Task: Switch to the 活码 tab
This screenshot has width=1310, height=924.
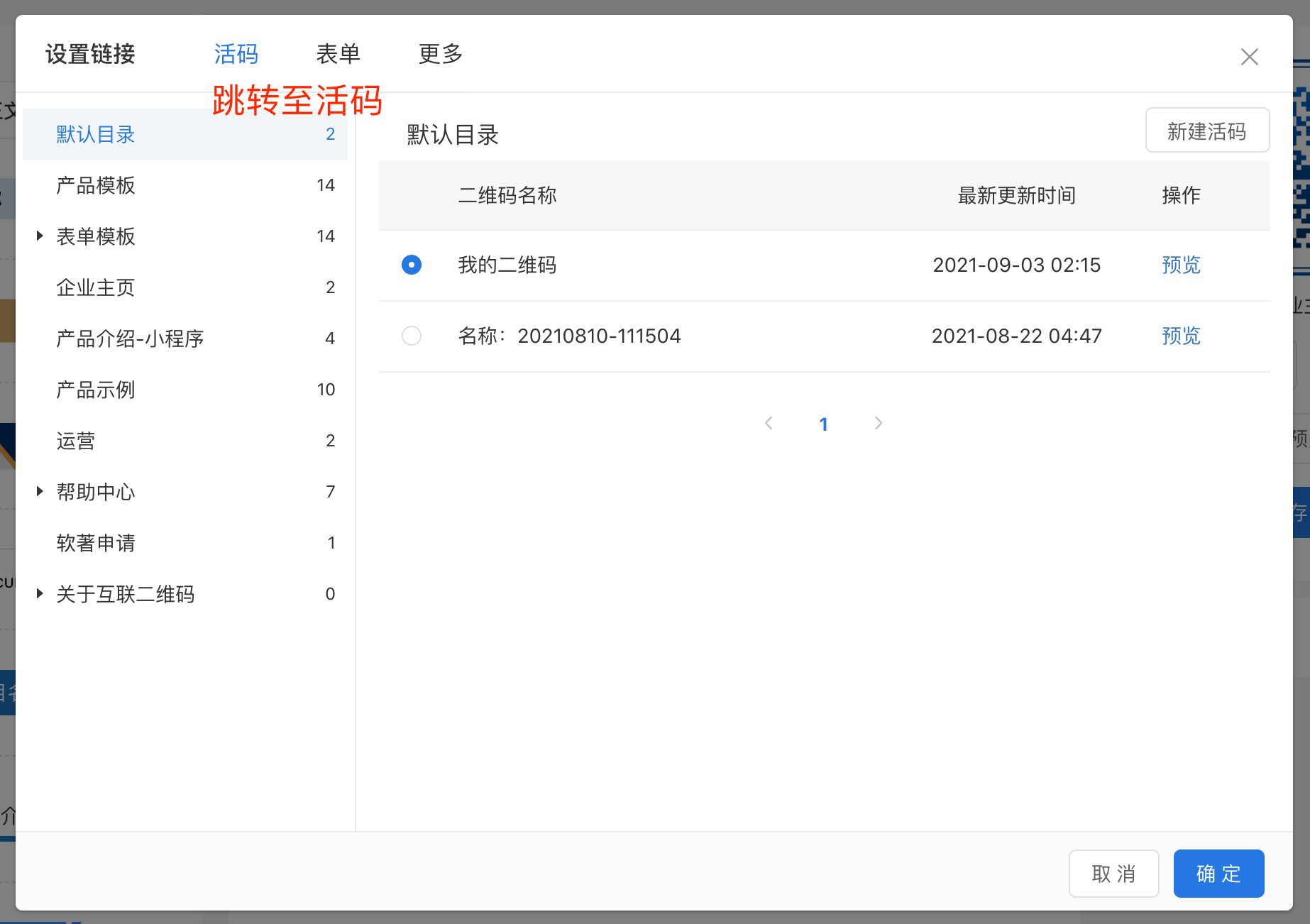Action: pyautogui.click(x=236, y=54)
